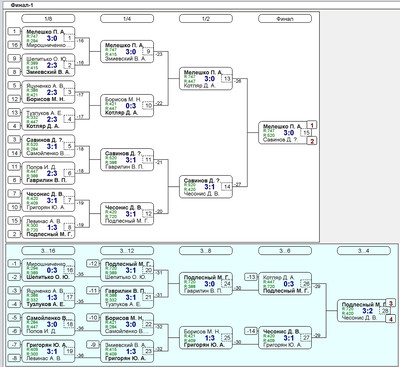Click the 1/8 round header
Screen dimensions: 400x367
click(x=48, y=19)
